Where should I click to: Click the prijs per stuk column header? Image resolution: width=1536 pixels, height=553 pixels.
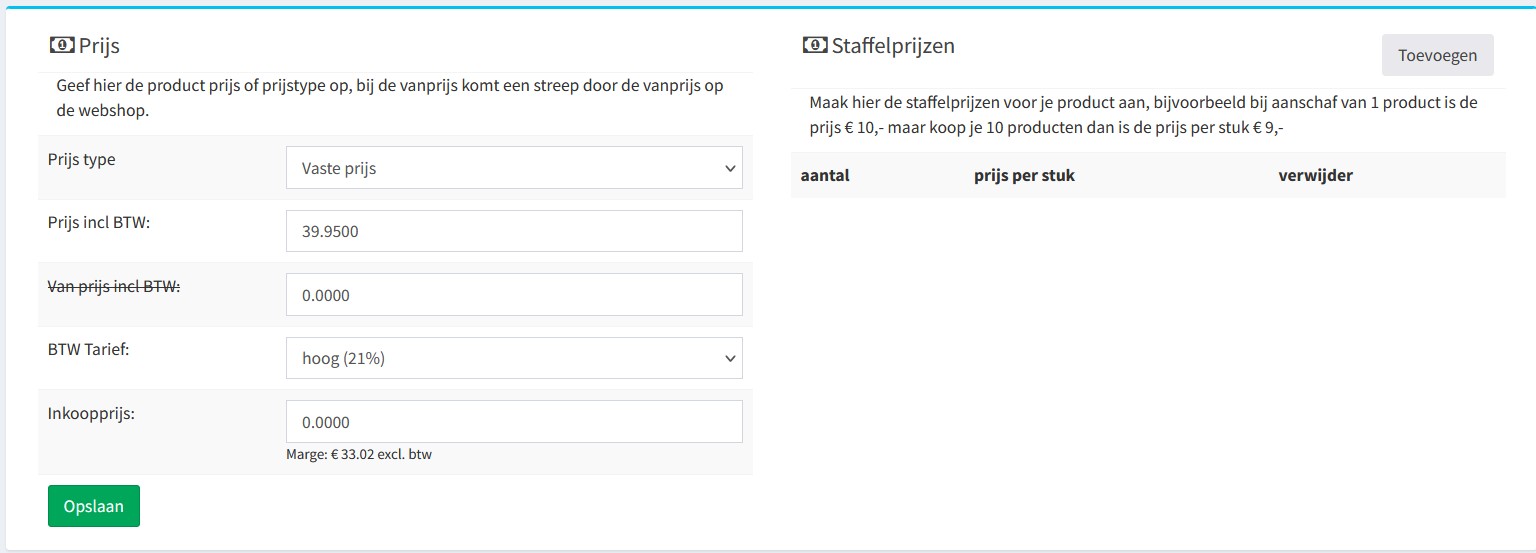point(1024,176)
